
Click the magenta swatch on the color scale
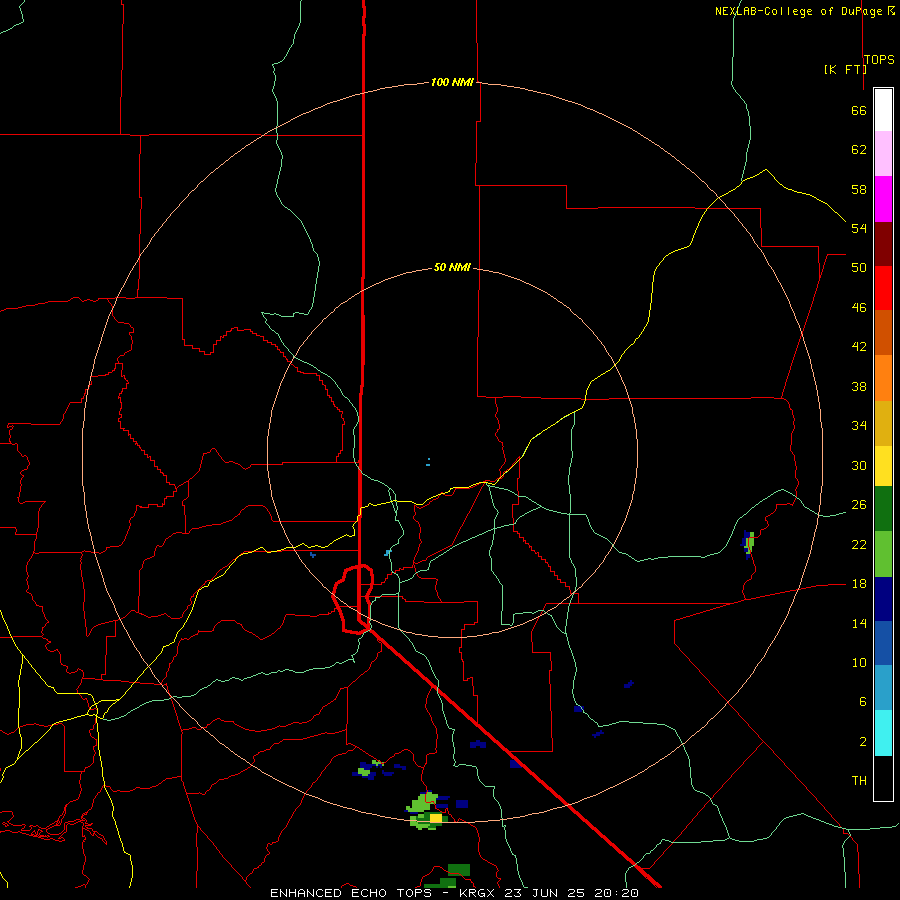[883, 199]
